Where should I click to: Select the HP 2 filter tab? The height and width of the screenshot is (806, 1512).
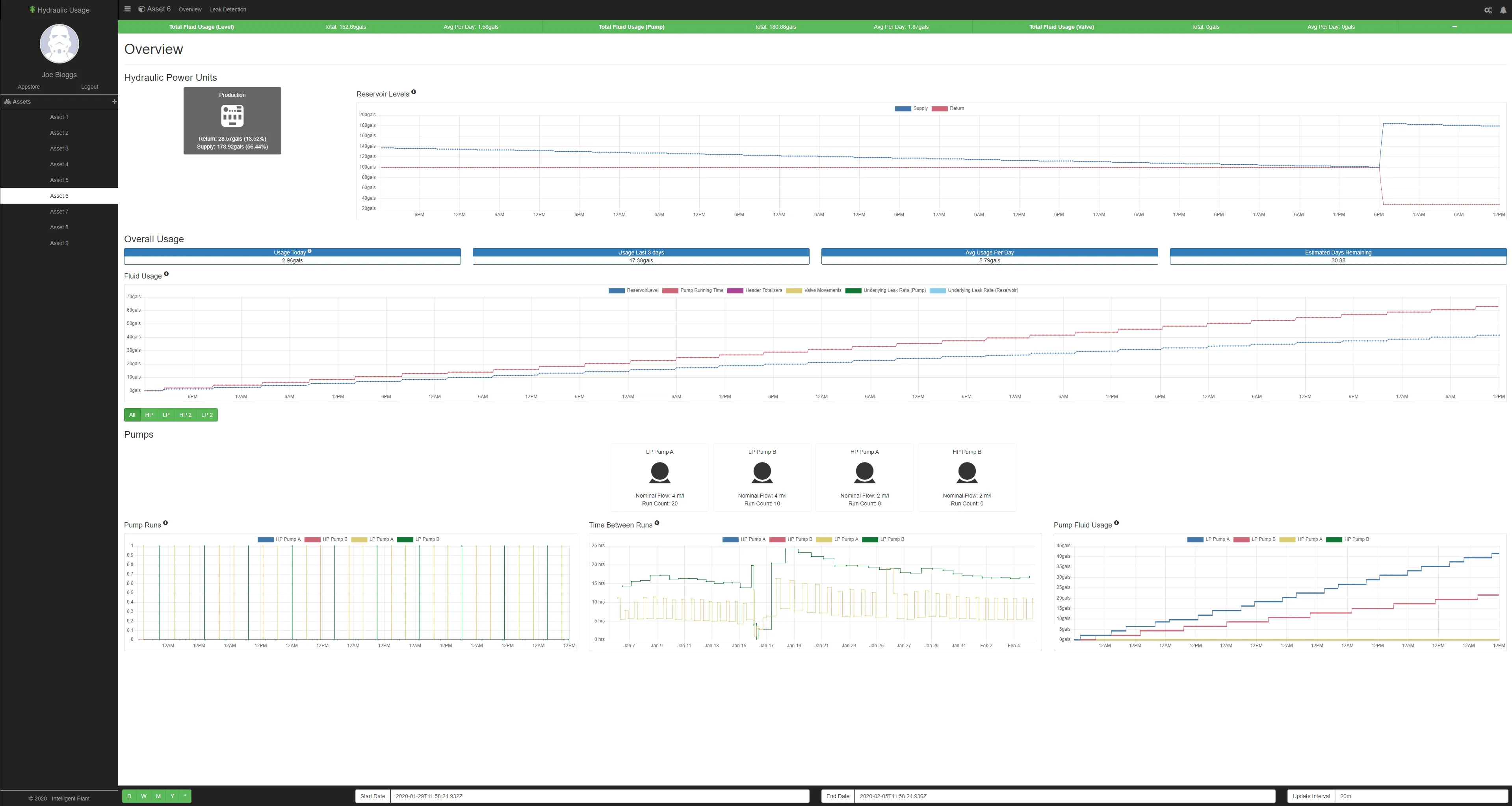point(185,415)
